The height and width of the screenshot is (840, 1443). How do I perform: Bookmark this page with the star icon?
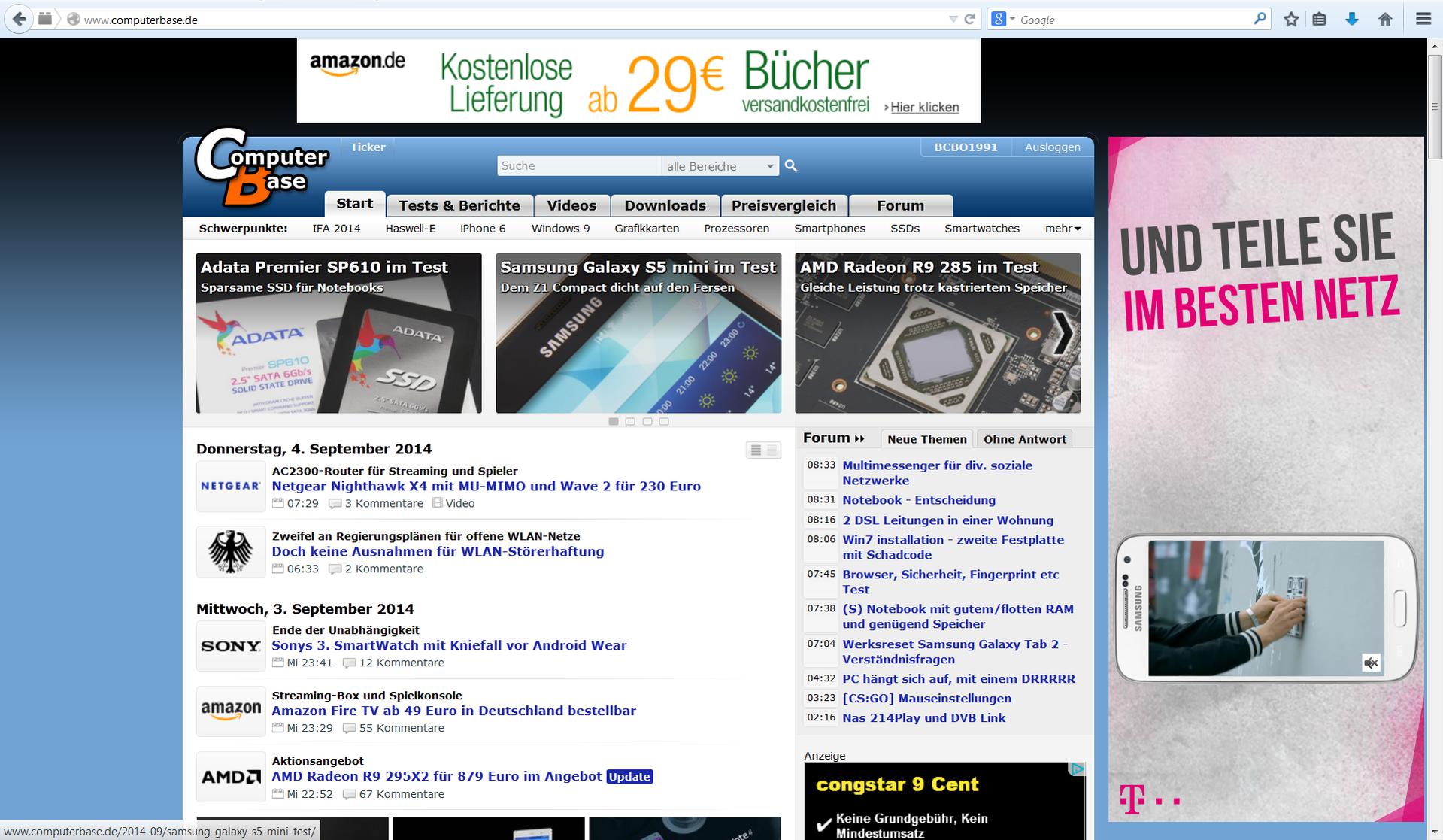pyautogui.click(x=1291, y=20)
